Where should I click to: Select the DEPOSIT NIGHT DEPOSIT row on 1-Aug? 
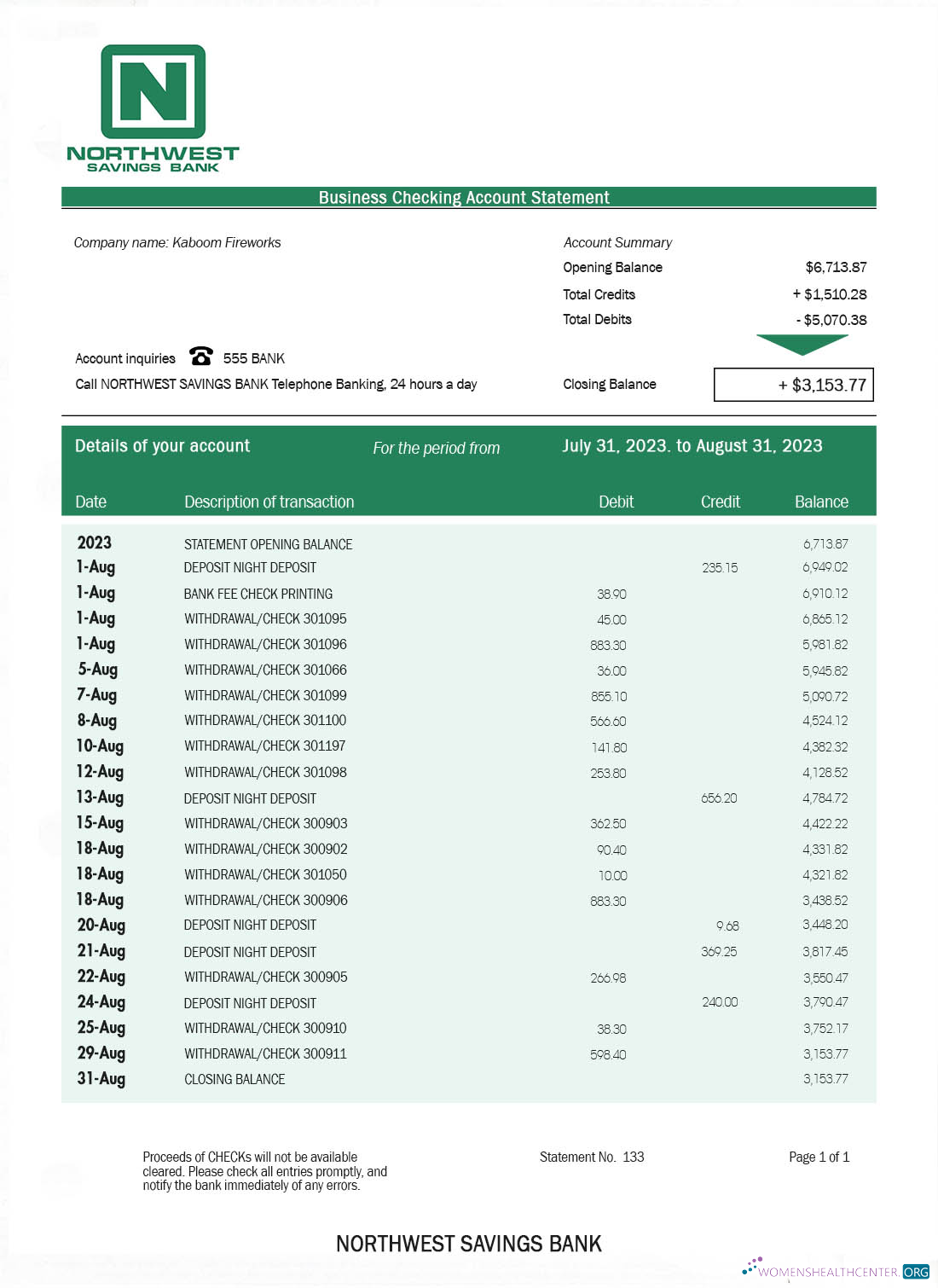pyautogui.click(x=250, y=566)
